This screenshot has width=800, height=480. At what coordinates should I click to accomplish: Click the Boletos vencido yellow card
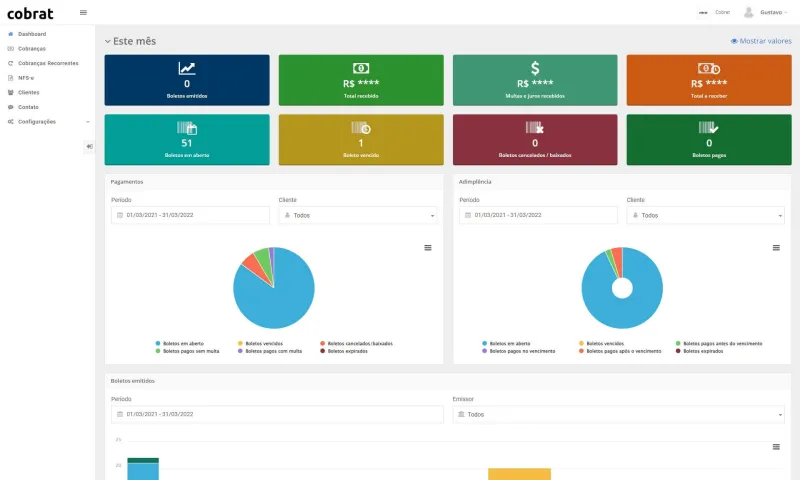pyautogui.click(x=361, y=139)
